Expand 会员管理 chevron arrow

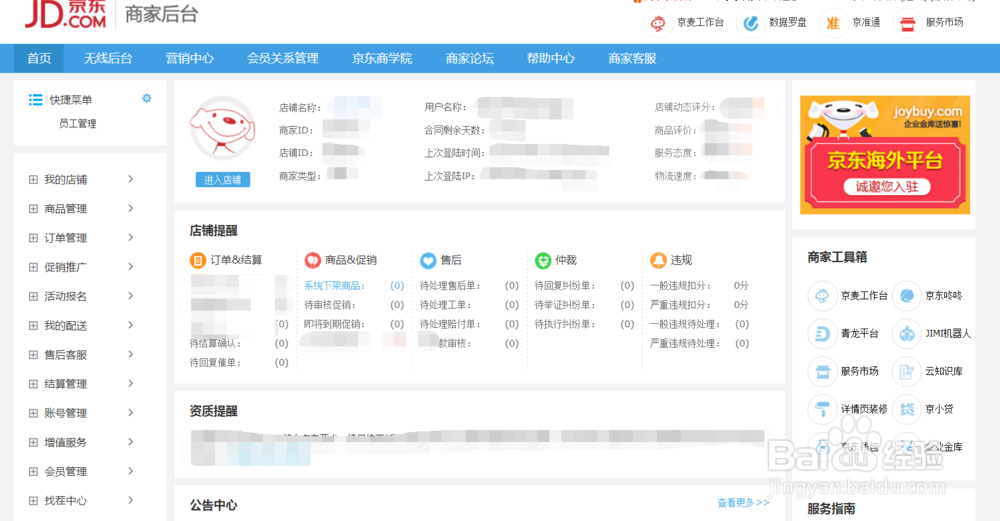pos(130,471)
